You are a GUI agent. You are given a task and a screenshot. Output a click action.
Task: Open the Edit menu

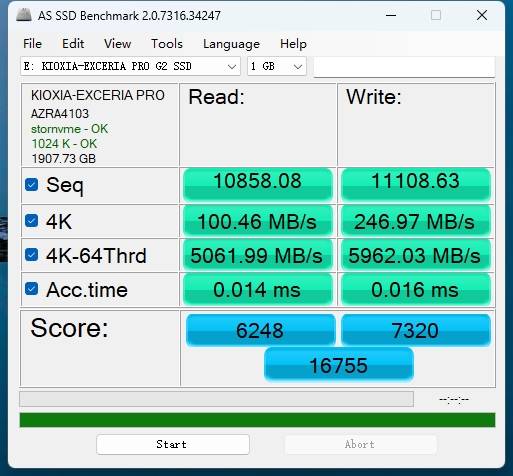(73, 44)
